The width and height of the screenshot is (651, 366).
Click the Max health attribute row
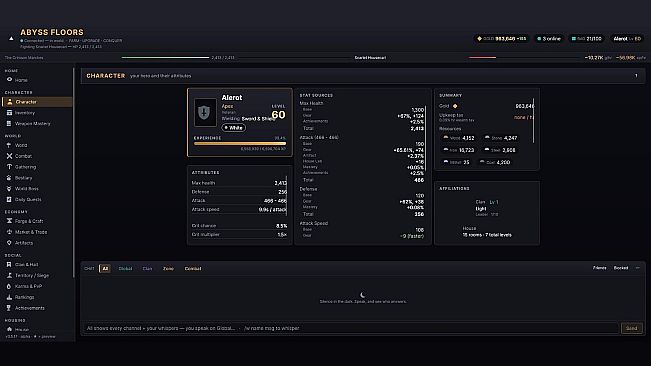[239, 183]
